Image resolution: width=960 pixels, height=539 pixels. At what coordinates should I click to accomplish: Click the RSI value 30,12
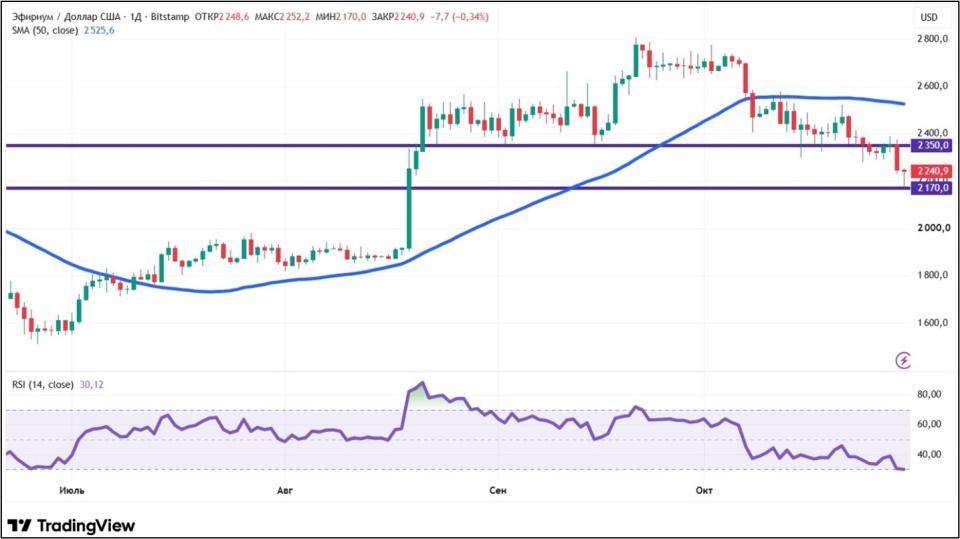click(92, 385)
